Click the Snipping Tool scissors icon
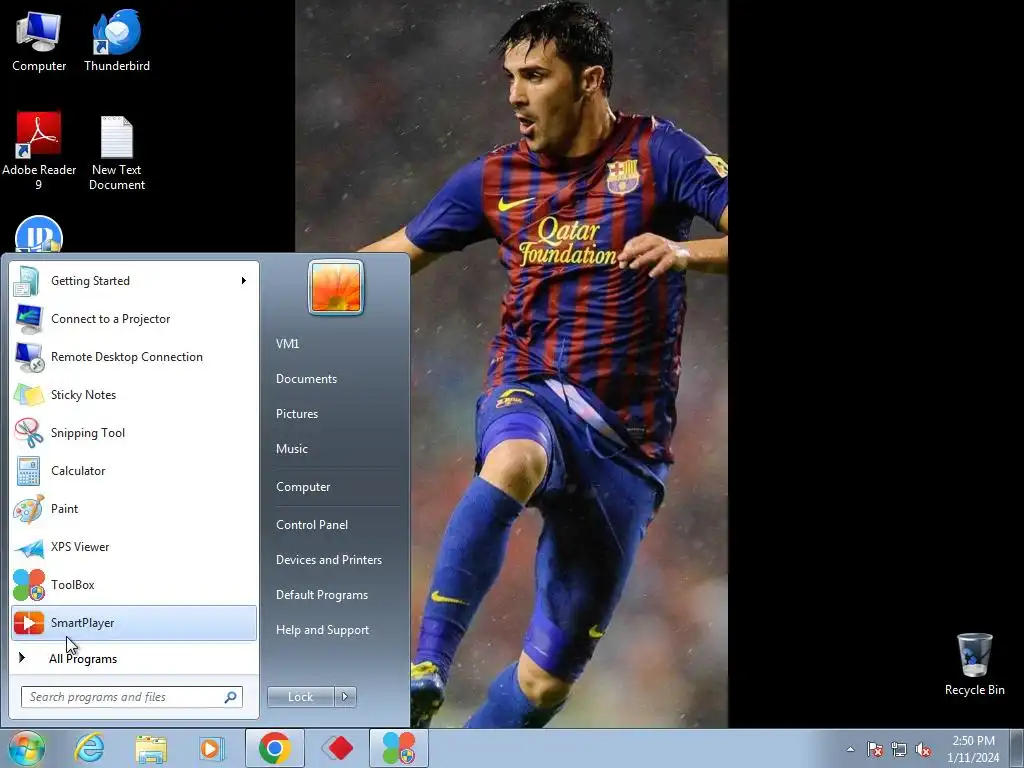 [x=28, y=433]
